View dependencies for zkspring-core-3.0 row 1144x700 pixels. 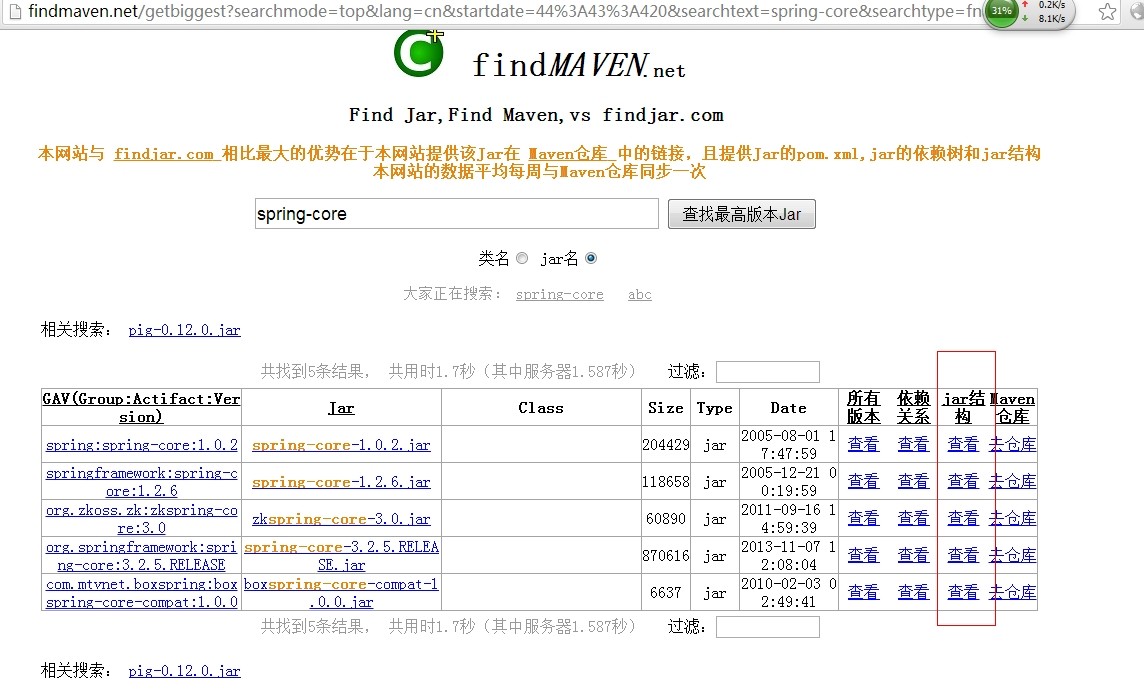pyautogui.click(x=913, y=518)
